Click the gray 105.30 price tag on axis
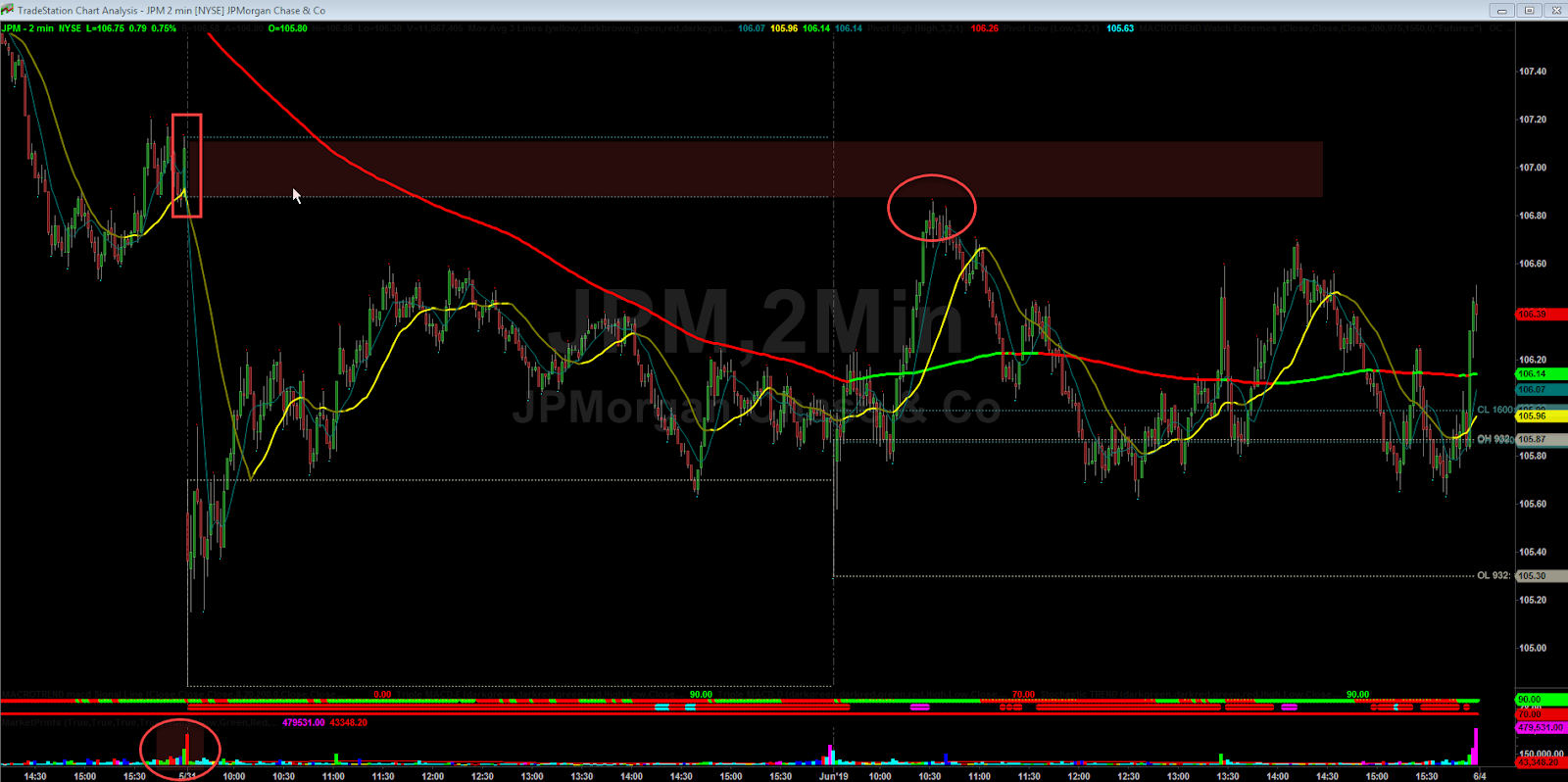1568x782 pixels. [1542, 576]
